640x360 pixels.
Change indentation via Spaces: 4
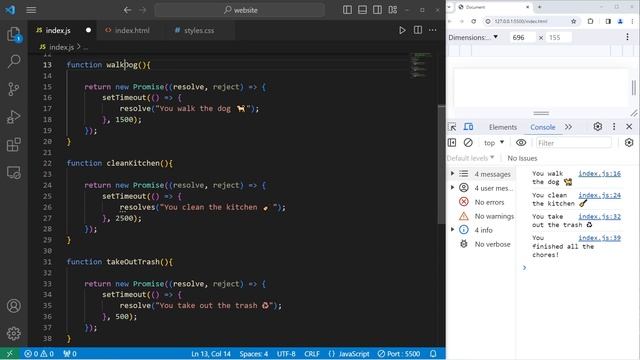253,353
